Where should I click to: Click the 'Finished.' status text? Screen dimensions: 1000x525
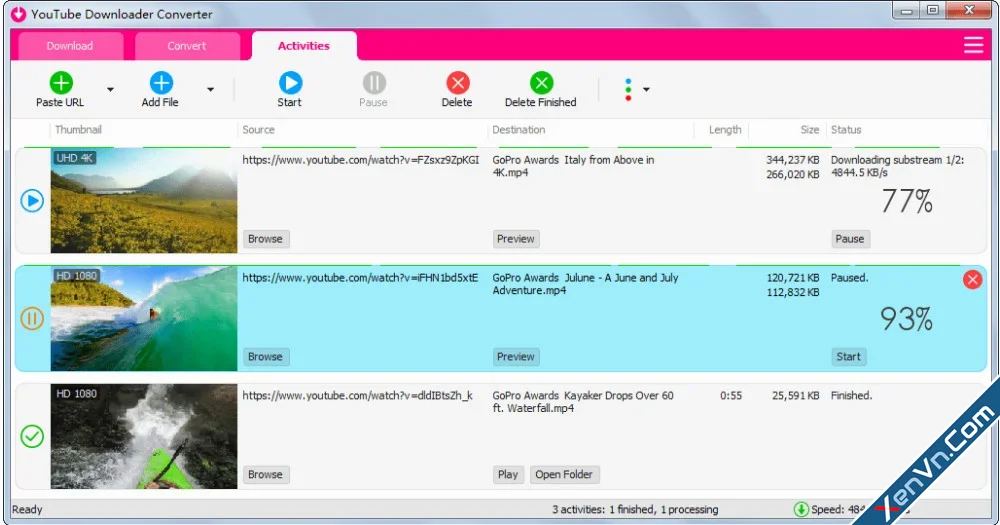pos(851,396)
